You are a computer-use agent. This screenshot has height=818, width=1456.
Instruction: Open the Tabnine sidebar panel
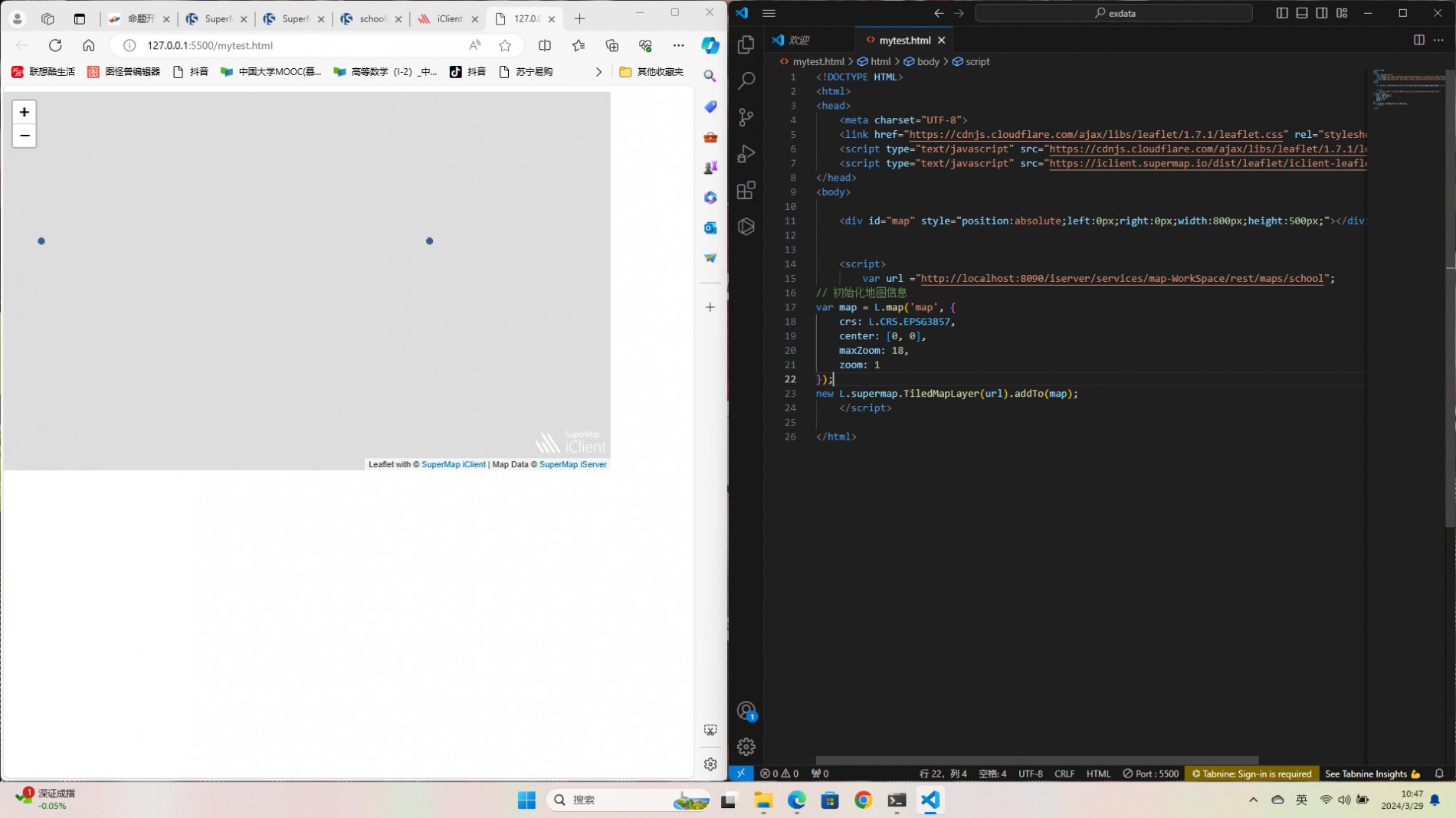coord(746,227)
